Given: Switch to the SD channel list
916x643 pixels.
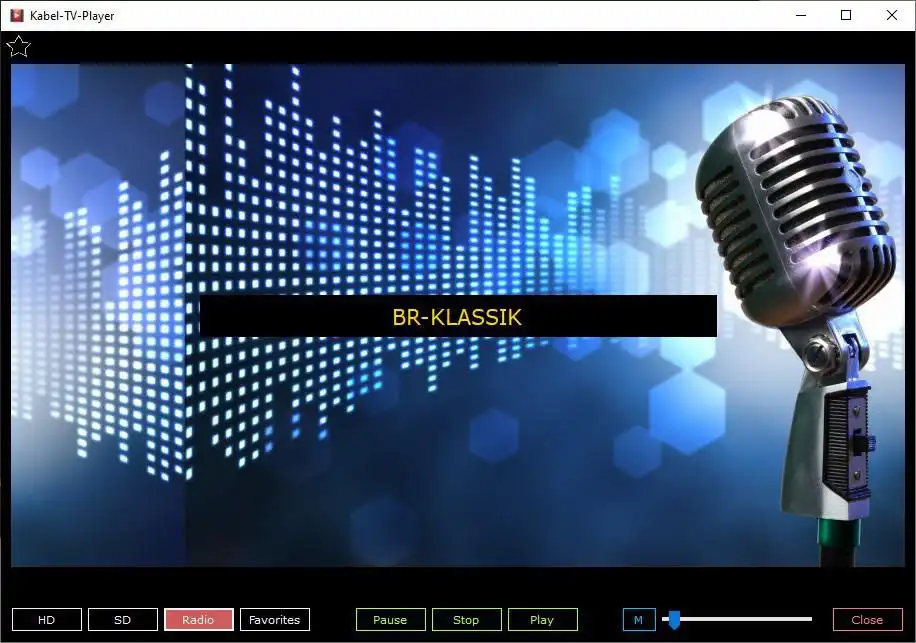Looking at the screenshot, I should tap(123, 620).
